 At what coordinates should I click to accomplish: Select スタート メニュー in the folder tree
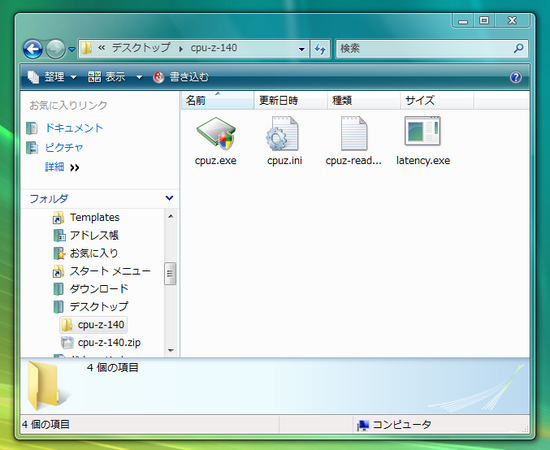pyautogui.click(x=110, y=271)
